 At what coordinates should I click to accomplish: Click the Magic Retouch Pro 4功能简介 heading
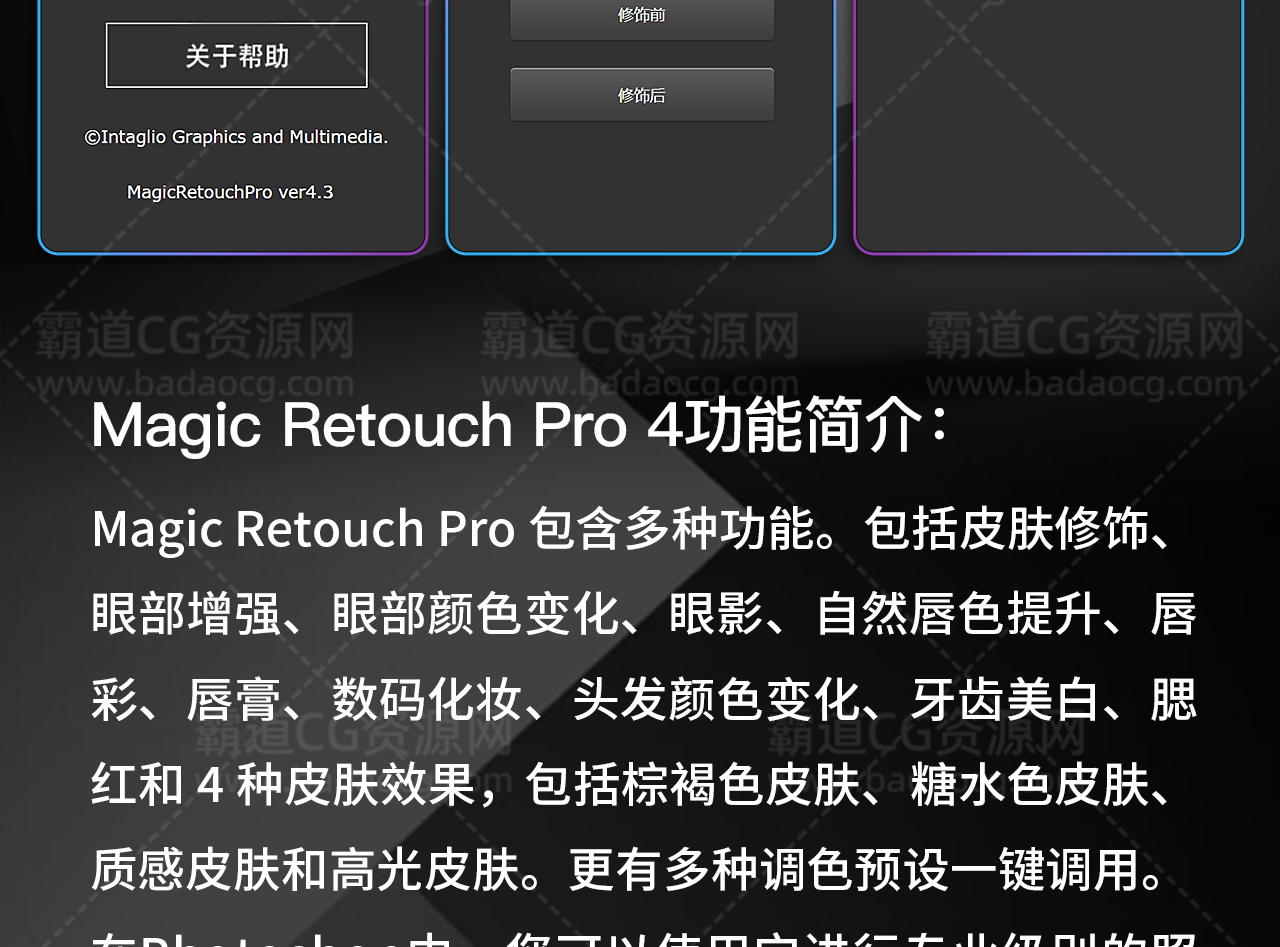click(x=520, y=425)
